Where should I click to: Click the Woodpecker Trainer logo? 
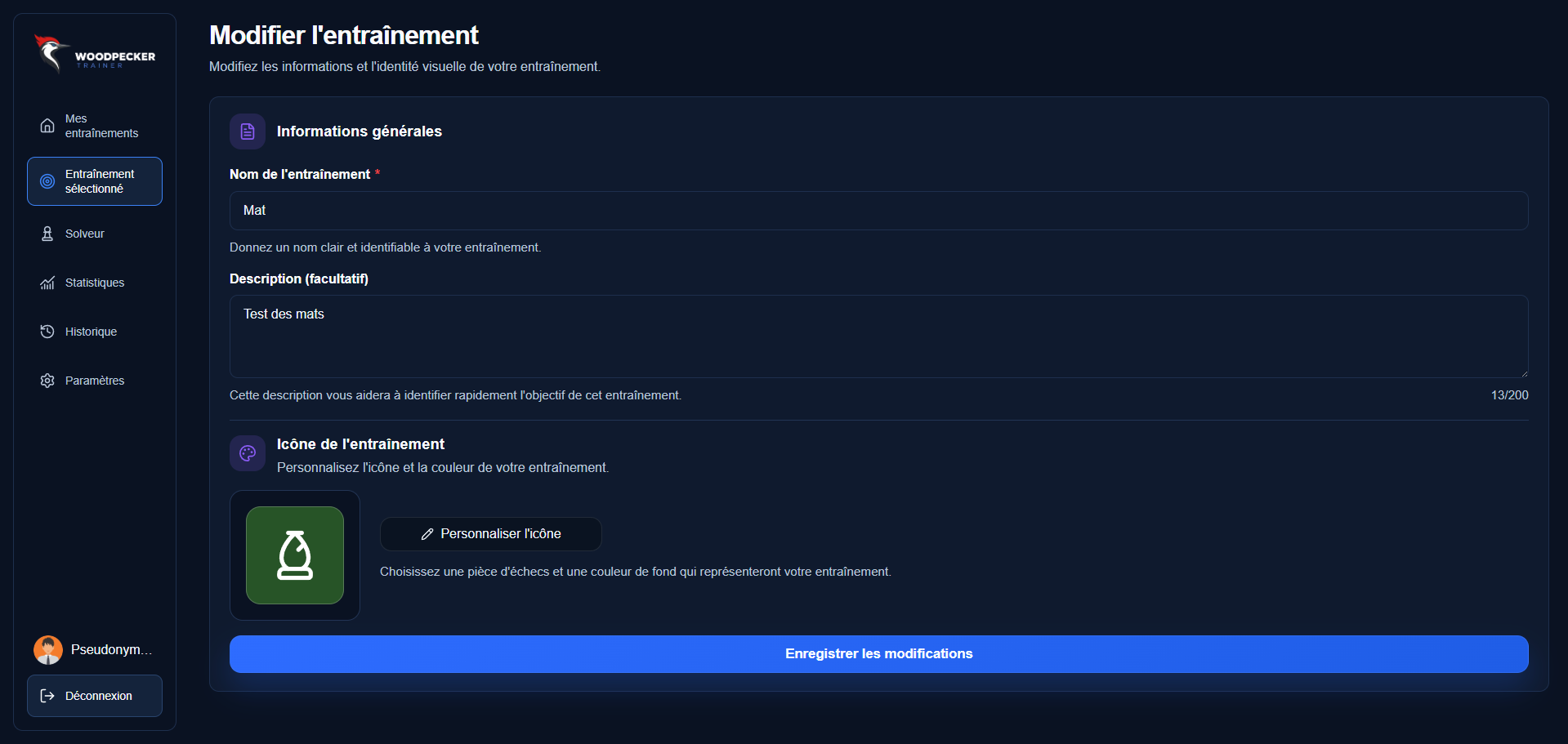click(x=95, y=55)
